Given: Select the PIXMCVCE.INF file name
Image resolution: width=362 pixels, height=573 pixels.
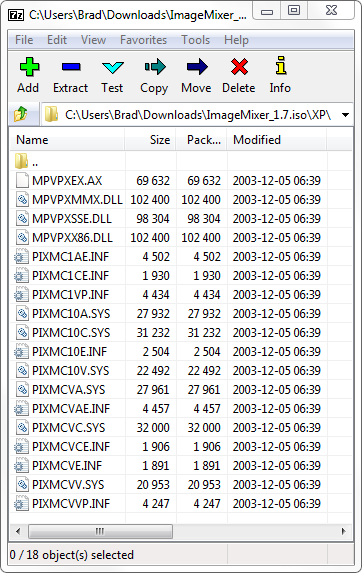Looking at the screenshot, I should click(x=71, y=446).
